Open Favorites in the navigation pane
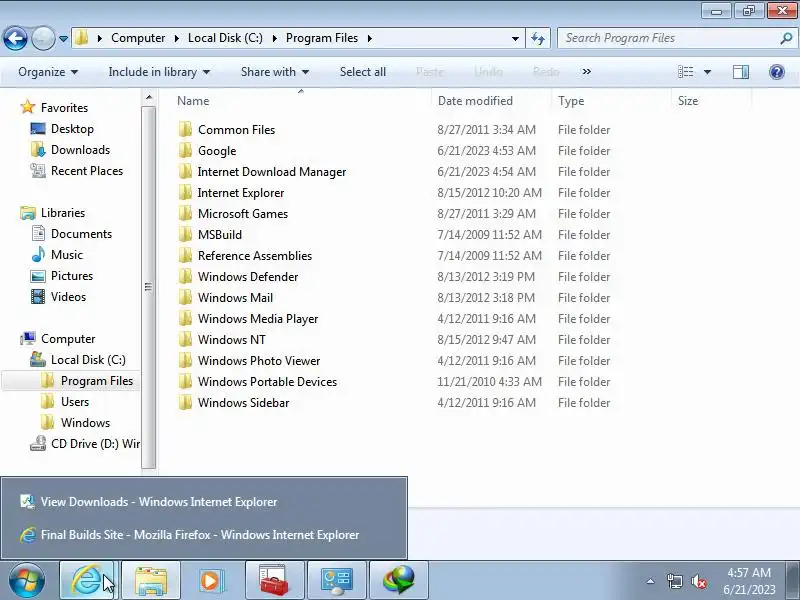Viewport: 800px width, 600px height. 54,108
